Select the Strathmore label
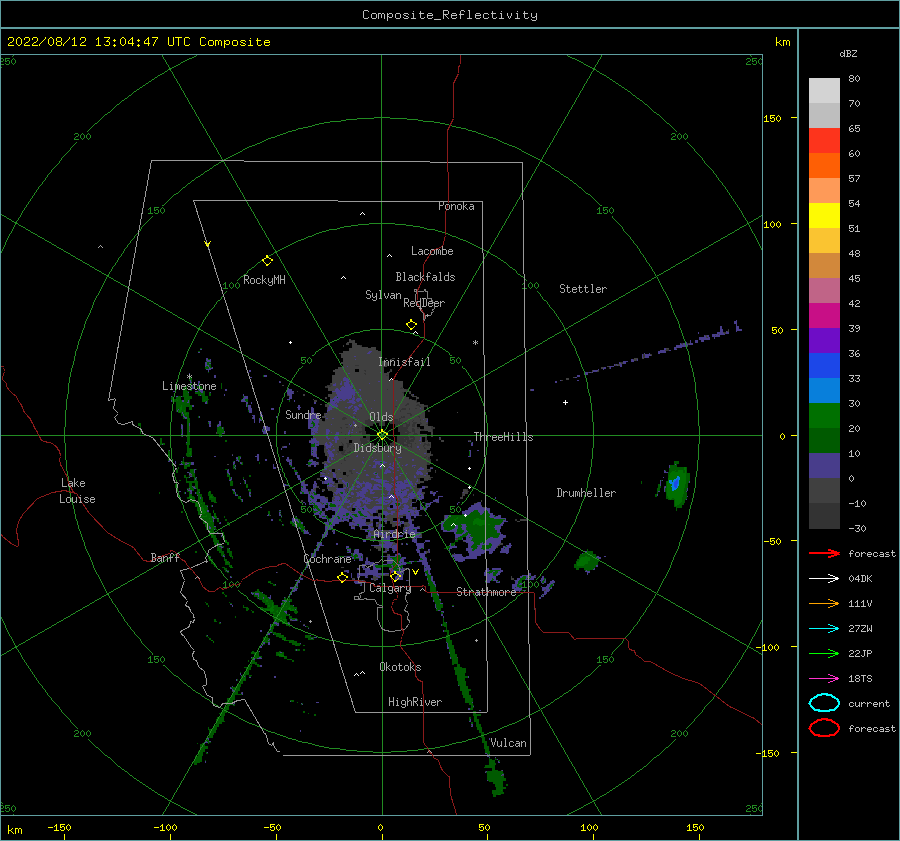This screenshot has width=900, height=841. (x=486, y=592)
